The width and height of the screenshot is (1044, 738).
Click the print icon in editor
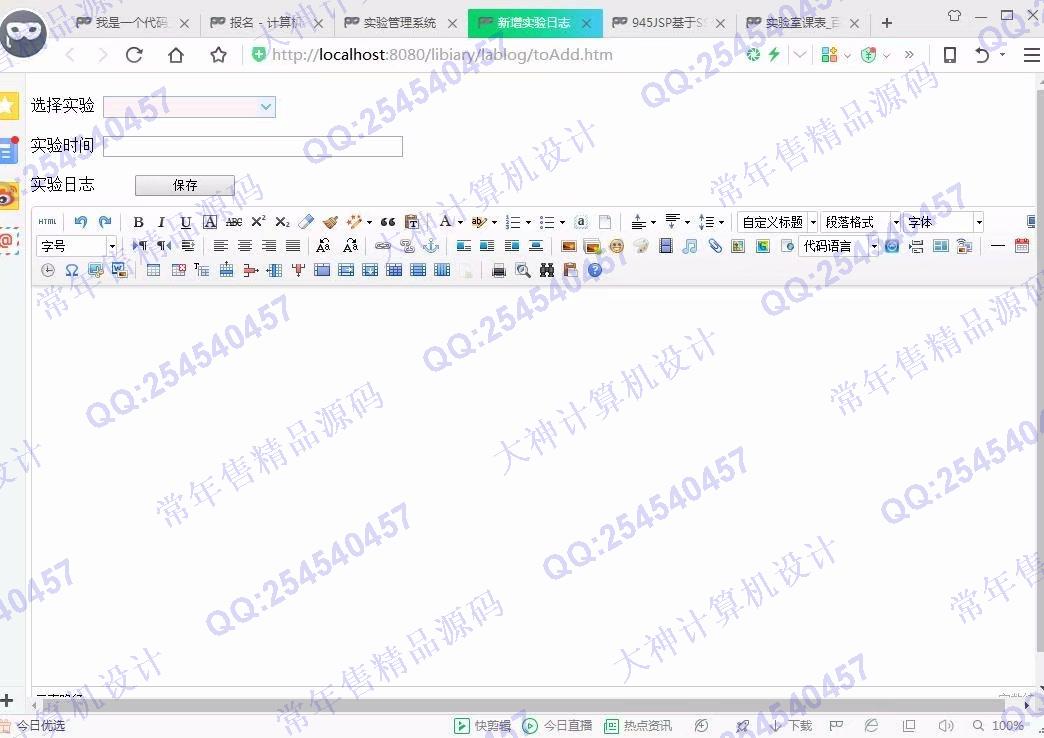tap(499, 270)
